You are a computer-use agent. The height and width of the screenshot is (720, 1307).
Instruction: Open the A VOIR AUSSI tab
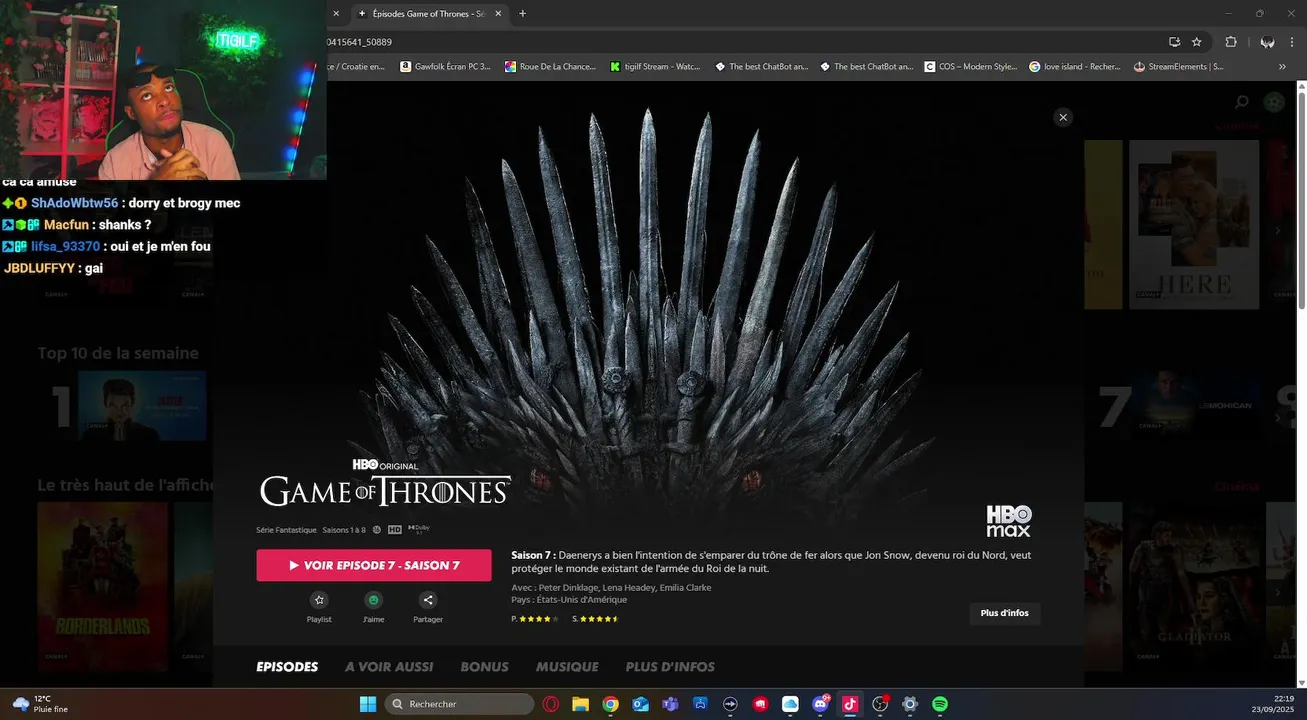point(389,667)
